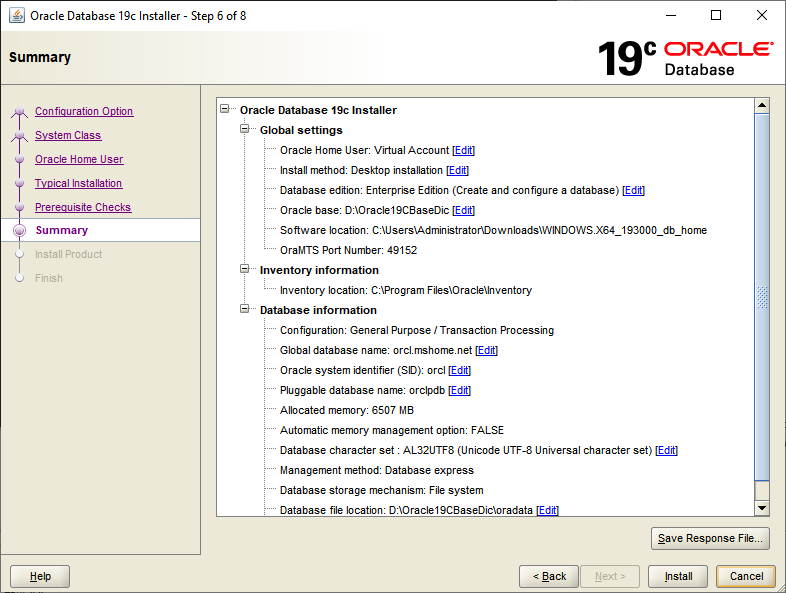The image size is (786, 593).
Task: Go to the Typical Installation step
Action: 78,183
